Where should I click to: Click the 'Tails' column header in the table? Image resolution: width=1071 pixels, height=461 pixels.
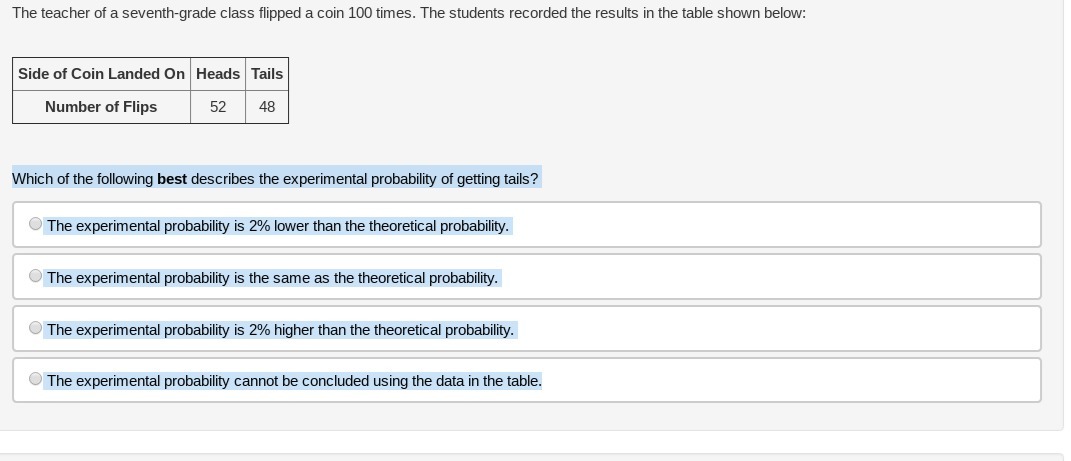point(267,74)
